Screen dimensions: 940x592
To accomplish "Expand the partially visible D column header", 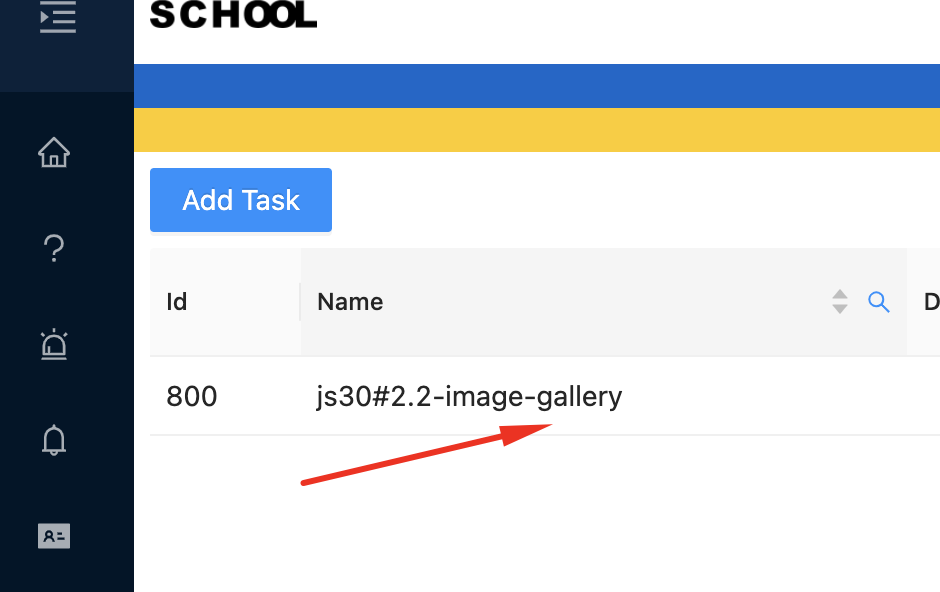I will 931,301.
